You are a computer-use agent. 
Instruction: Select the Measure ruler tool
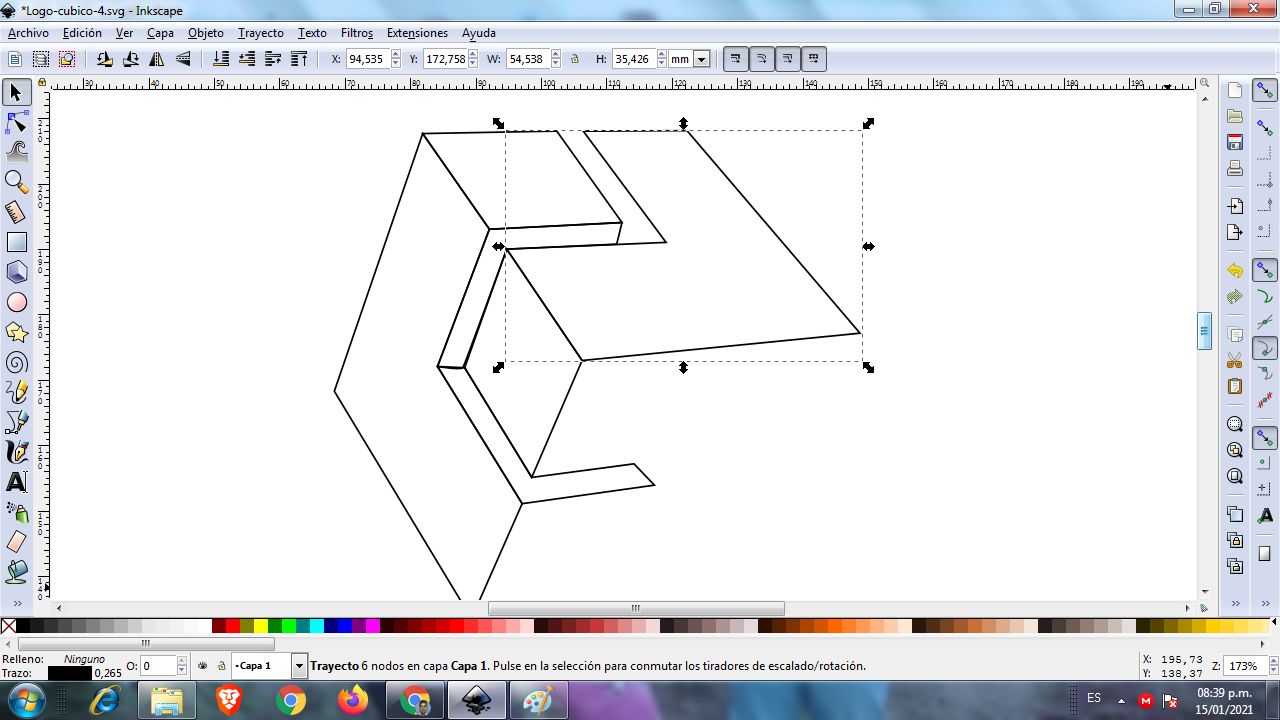click(16, 212)
